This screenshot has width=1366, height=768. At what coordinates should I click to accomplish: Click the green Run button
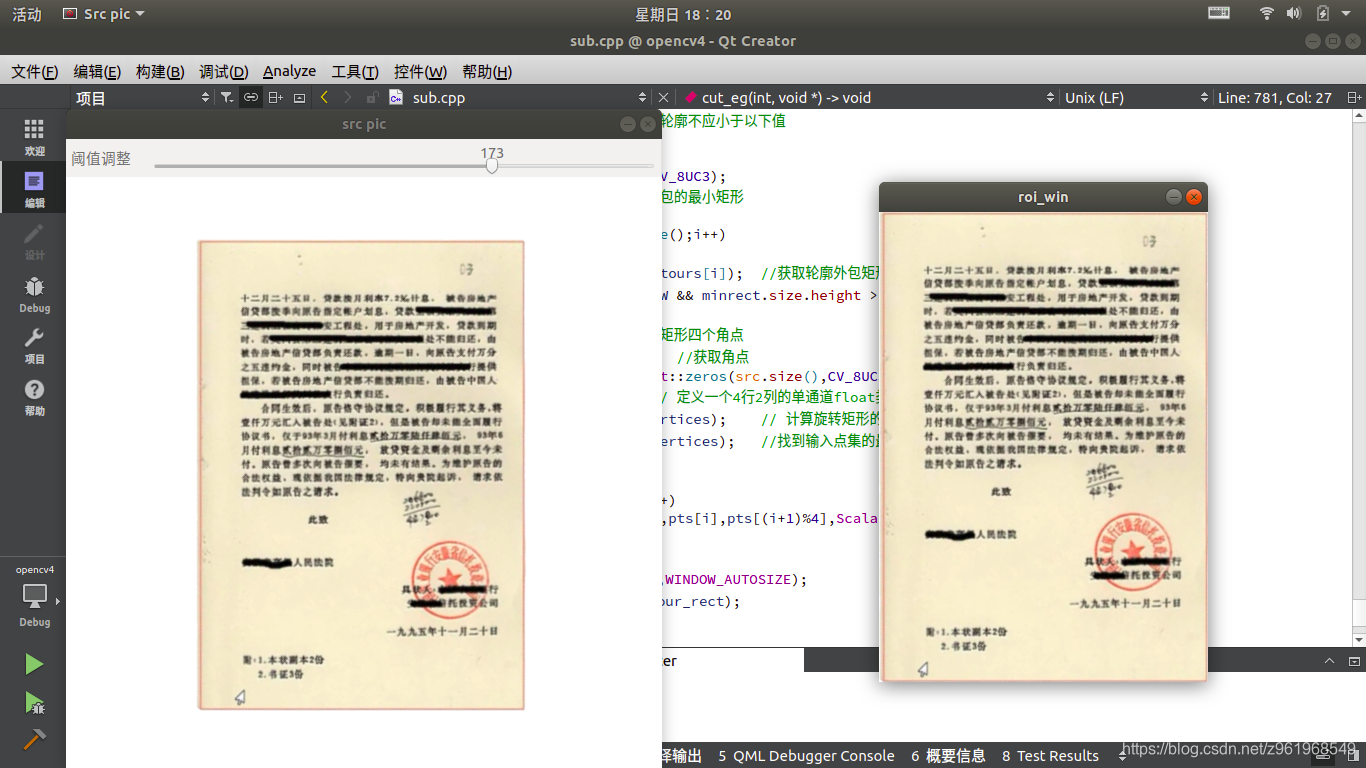[34, 664]
